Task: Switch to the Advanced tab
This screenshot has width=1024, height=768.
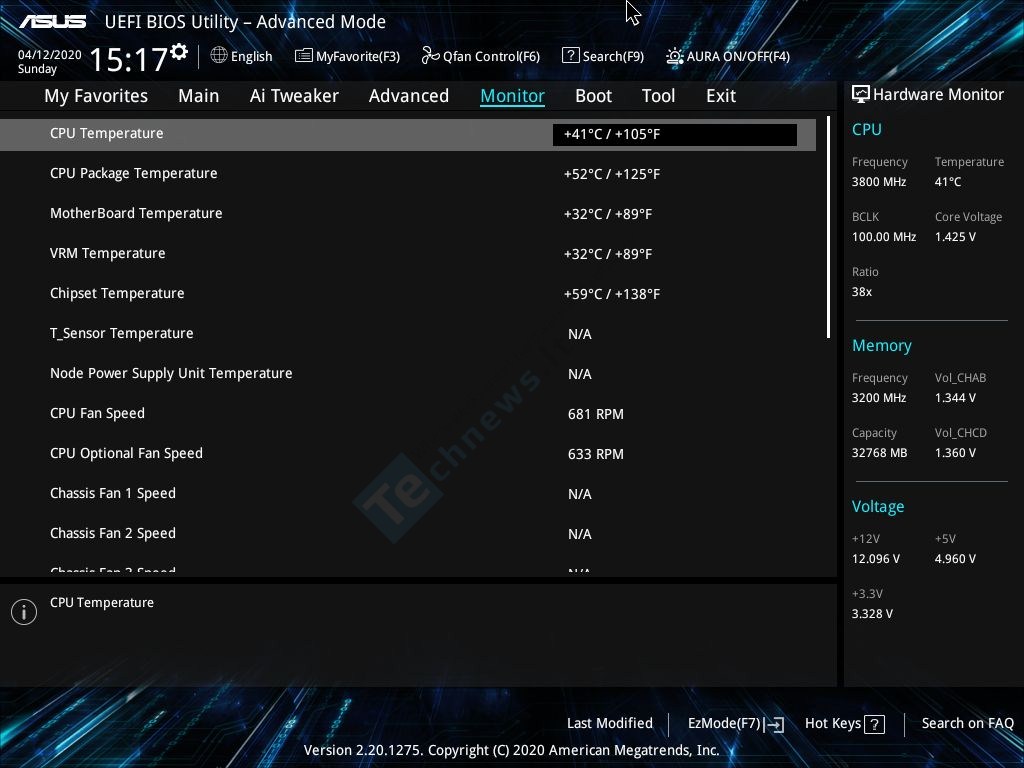Action: 409,96
